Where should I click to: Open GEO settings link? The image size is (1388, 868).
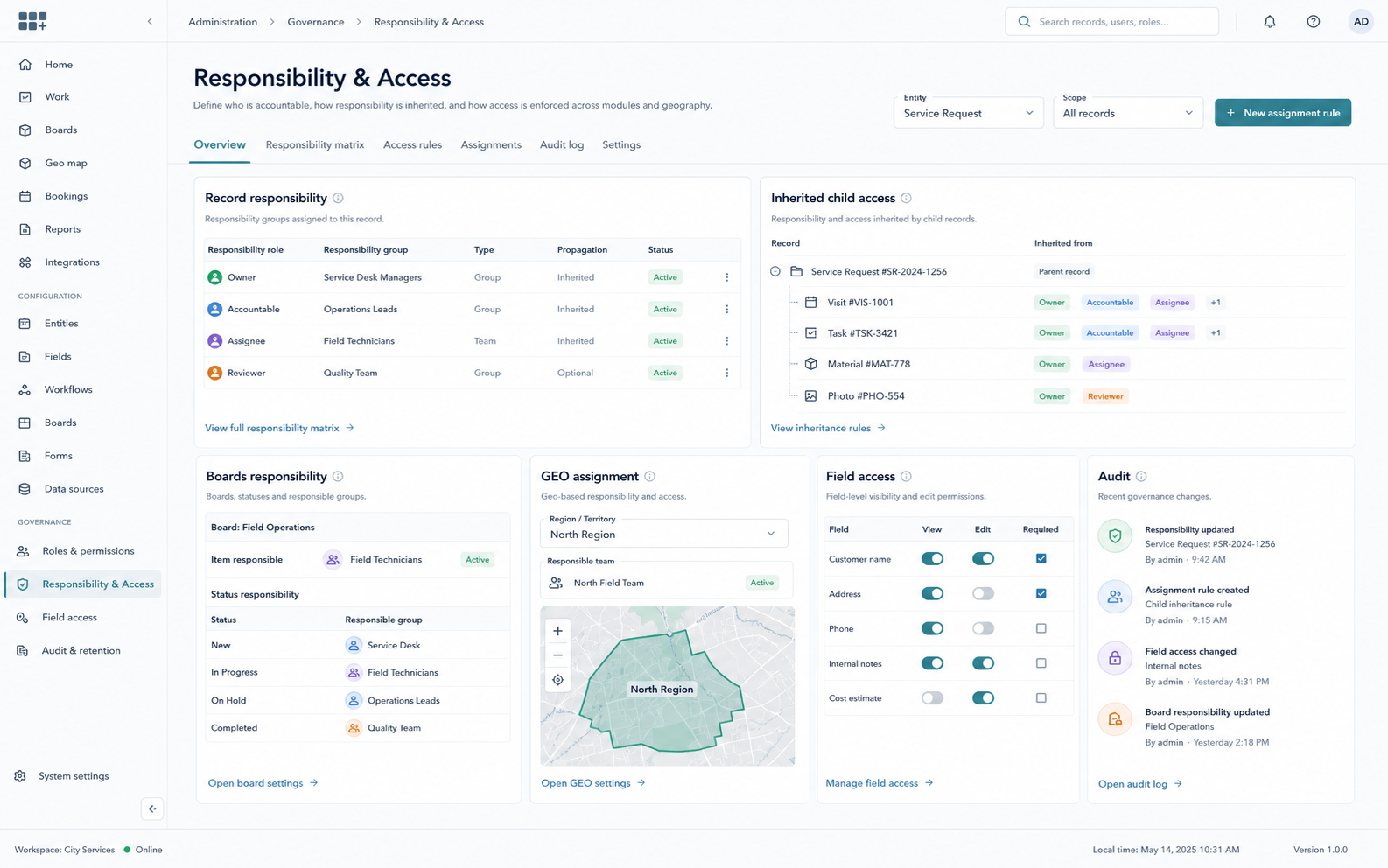593,783
